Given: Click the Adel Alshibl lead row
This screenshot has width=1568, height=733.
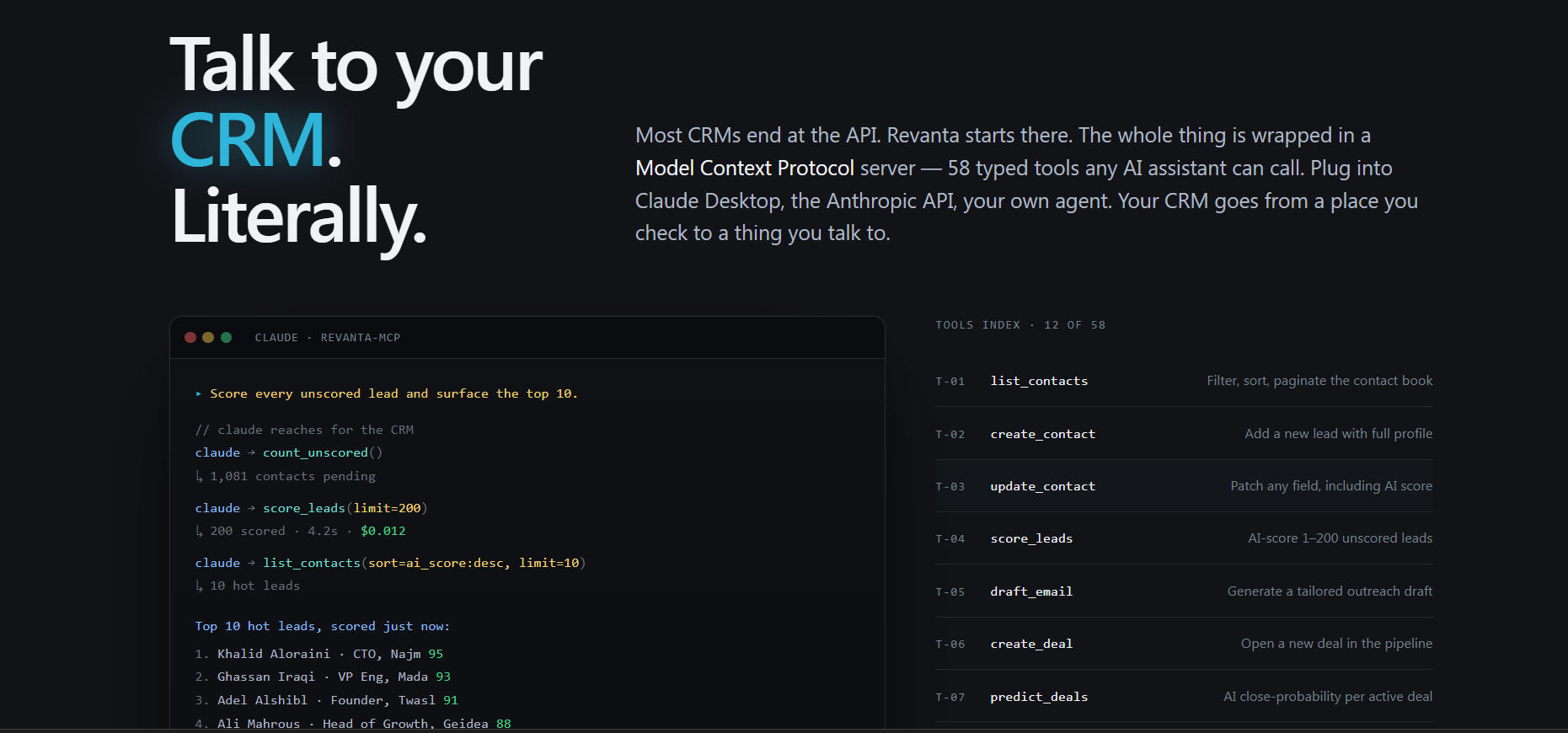Looking at the screenshot, I should click(327, 700).
